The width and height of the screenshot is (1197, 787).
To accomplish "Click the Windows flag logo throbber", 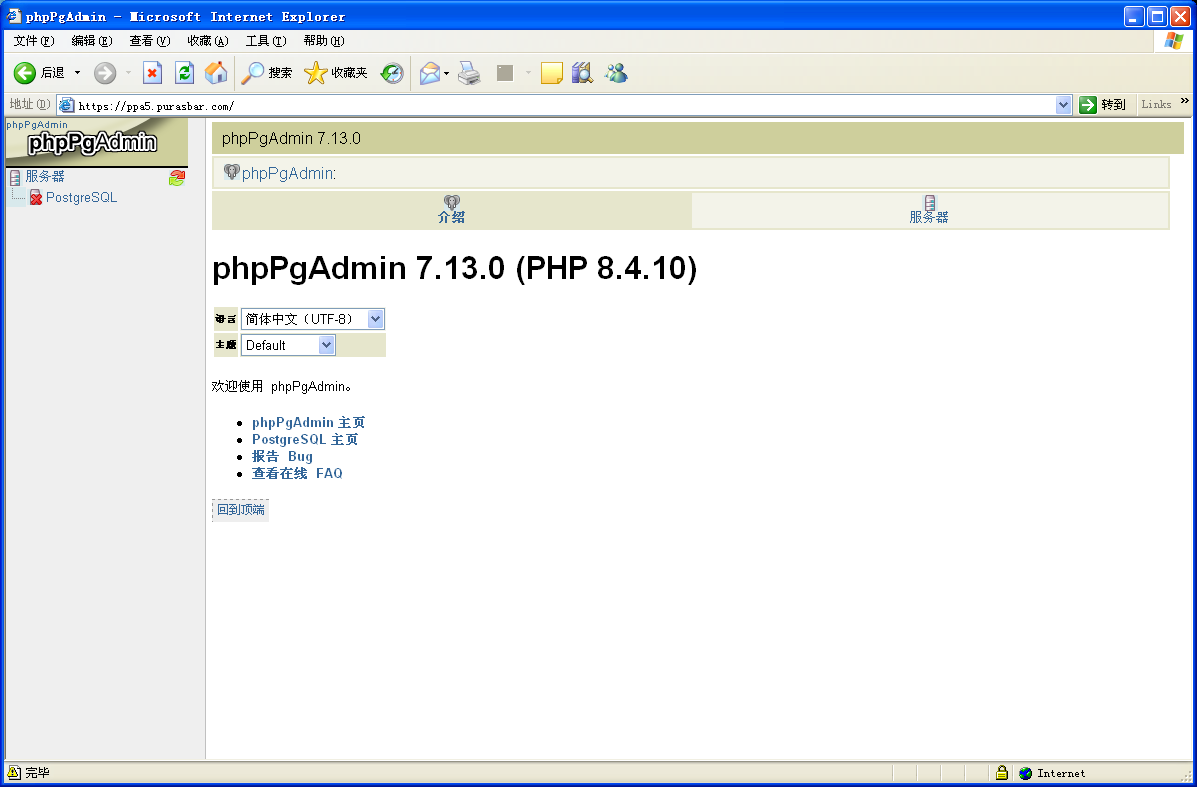I will point(1173,41).
